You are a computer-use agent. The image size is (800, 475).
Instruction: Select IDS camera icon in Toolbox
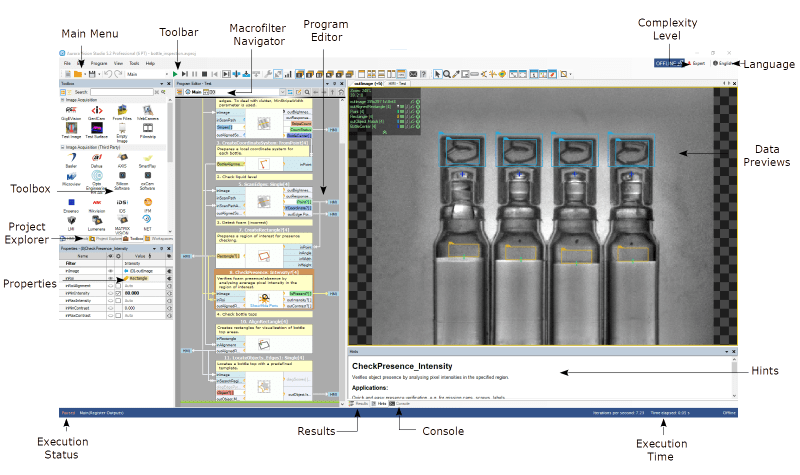(122, 206)
